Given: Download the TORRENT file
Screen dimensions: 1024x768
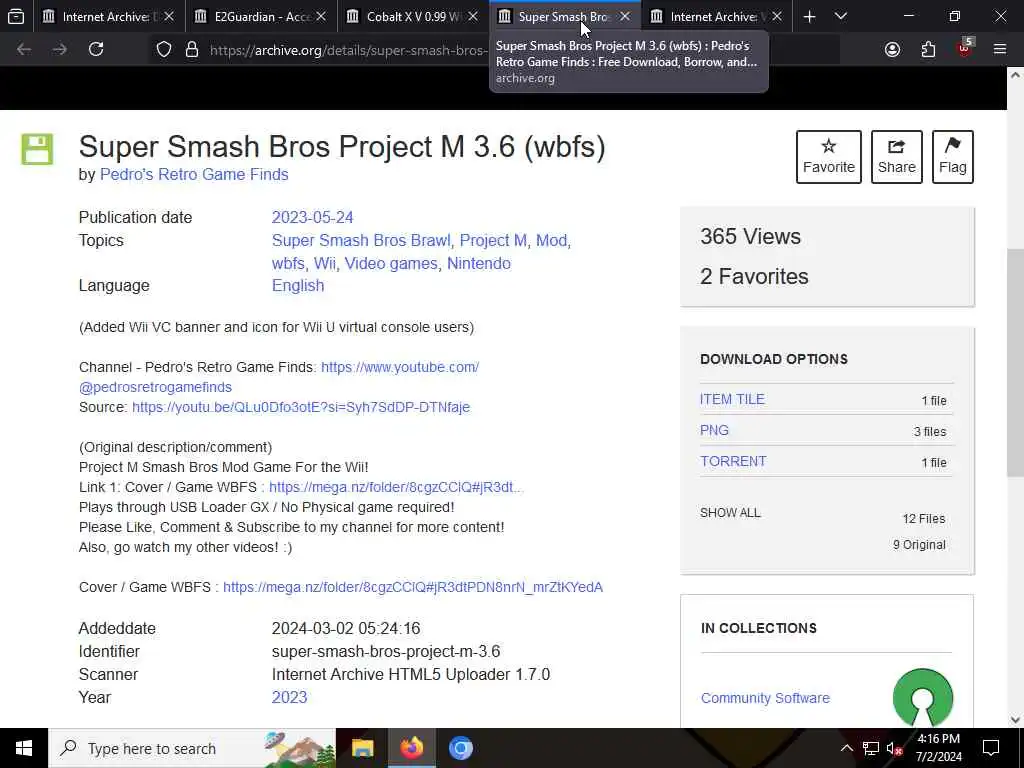Looking at the screenshot, I should coord(733,462).
